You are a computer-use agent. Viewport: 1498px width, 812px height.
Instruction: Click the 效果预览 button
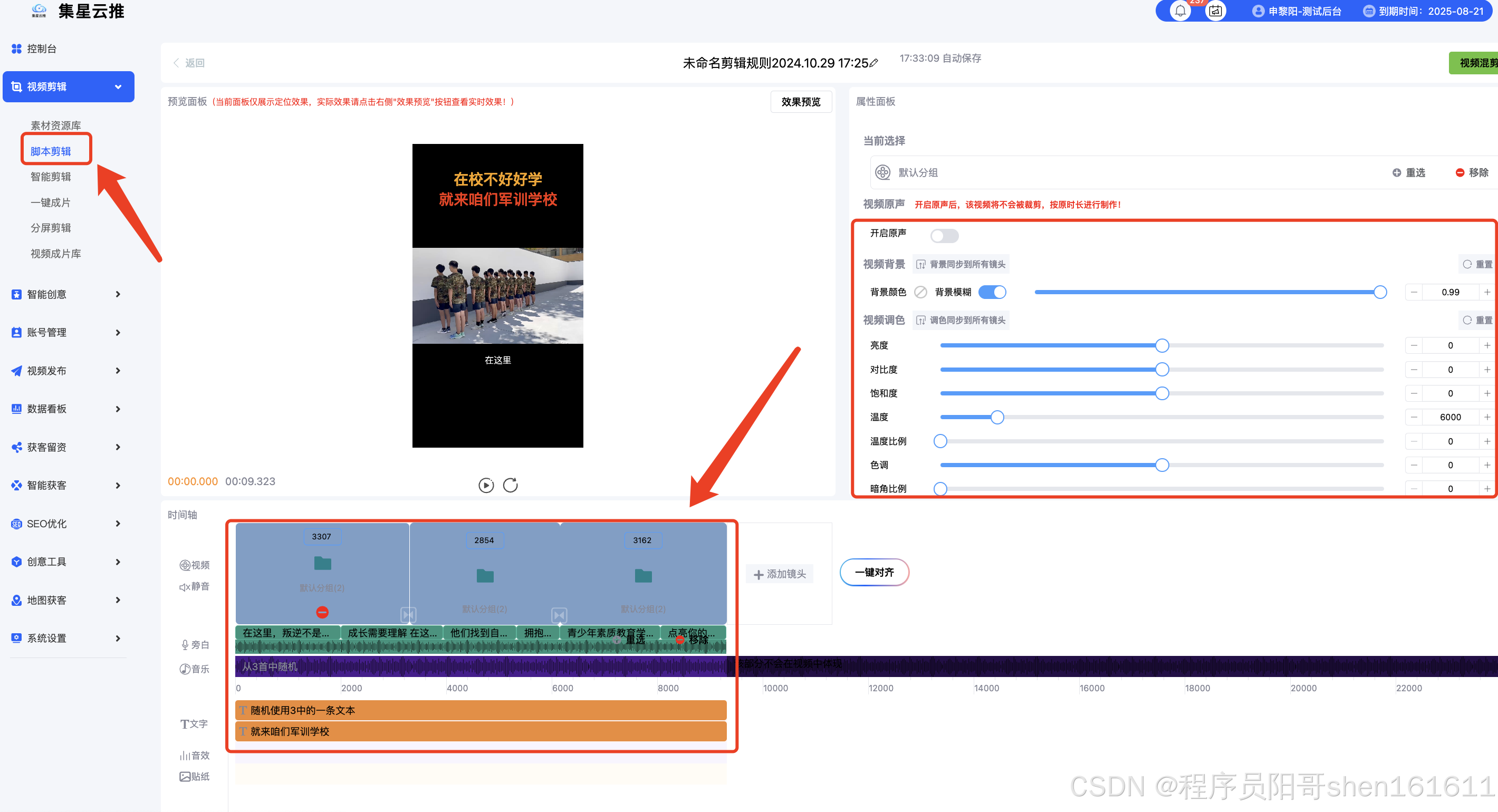[x=800, y=102]
